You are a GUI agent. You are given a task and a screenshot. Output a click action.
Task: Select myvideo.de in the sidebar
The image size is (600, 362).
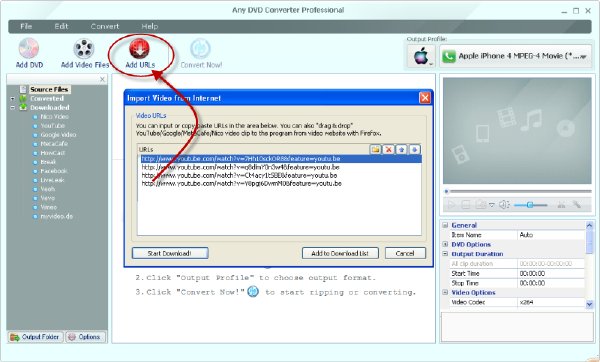(x=57, y=217)
